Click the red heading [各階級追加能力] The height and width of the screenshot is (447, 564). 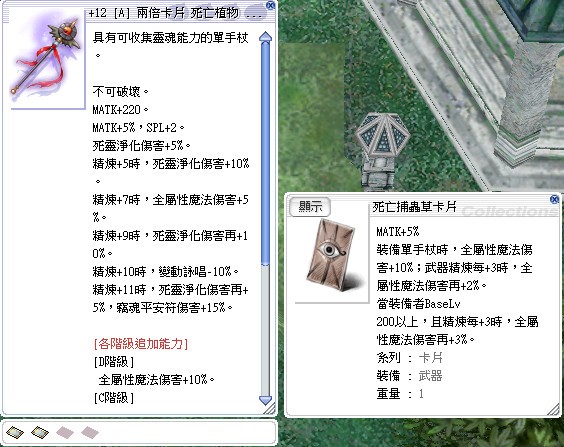tap(141, 344)
